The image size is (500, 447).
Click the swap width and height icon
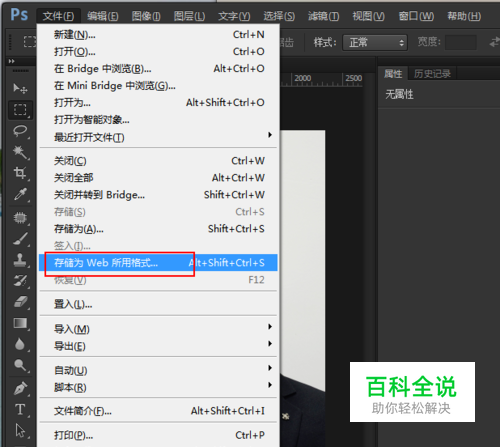[494, 42]
